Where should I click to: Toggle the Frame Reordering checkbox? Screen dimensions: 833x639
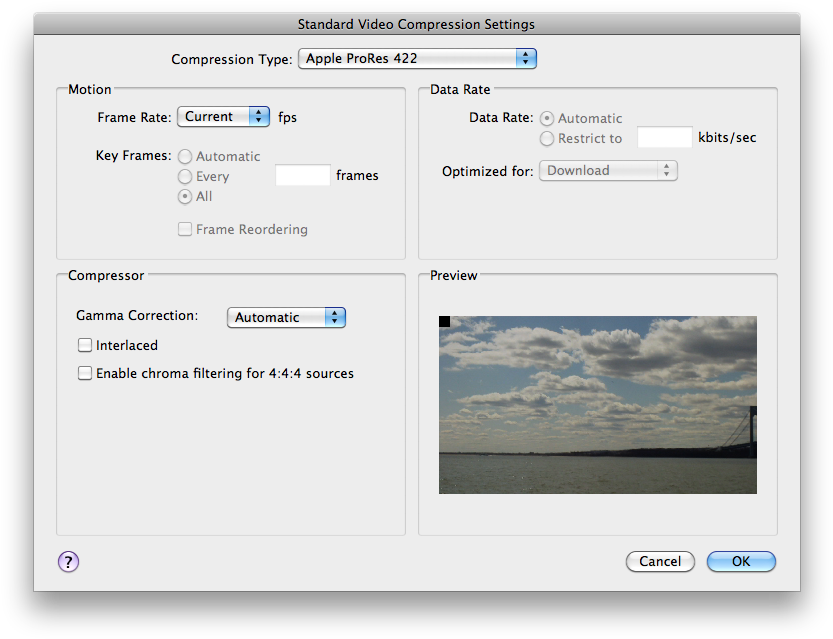[184, 229]
